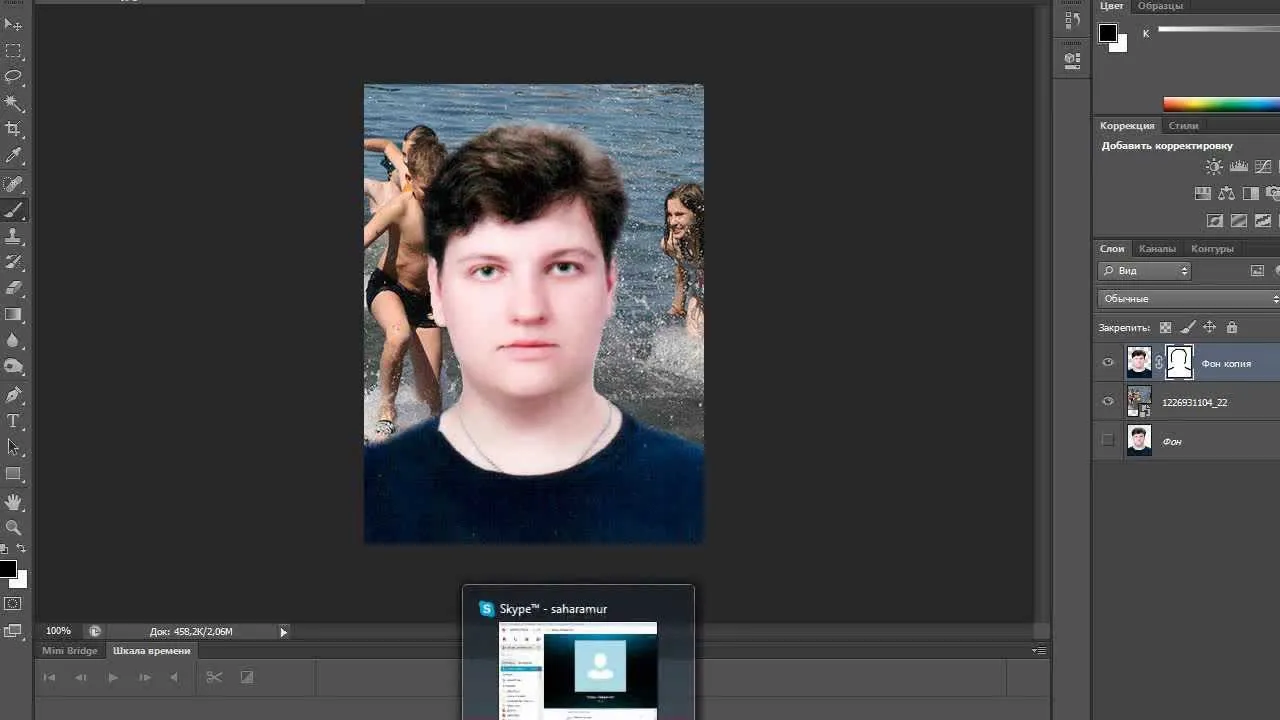Select the Lasso tool
This screenshot has width=1280, height=720.
click(14, 76)
